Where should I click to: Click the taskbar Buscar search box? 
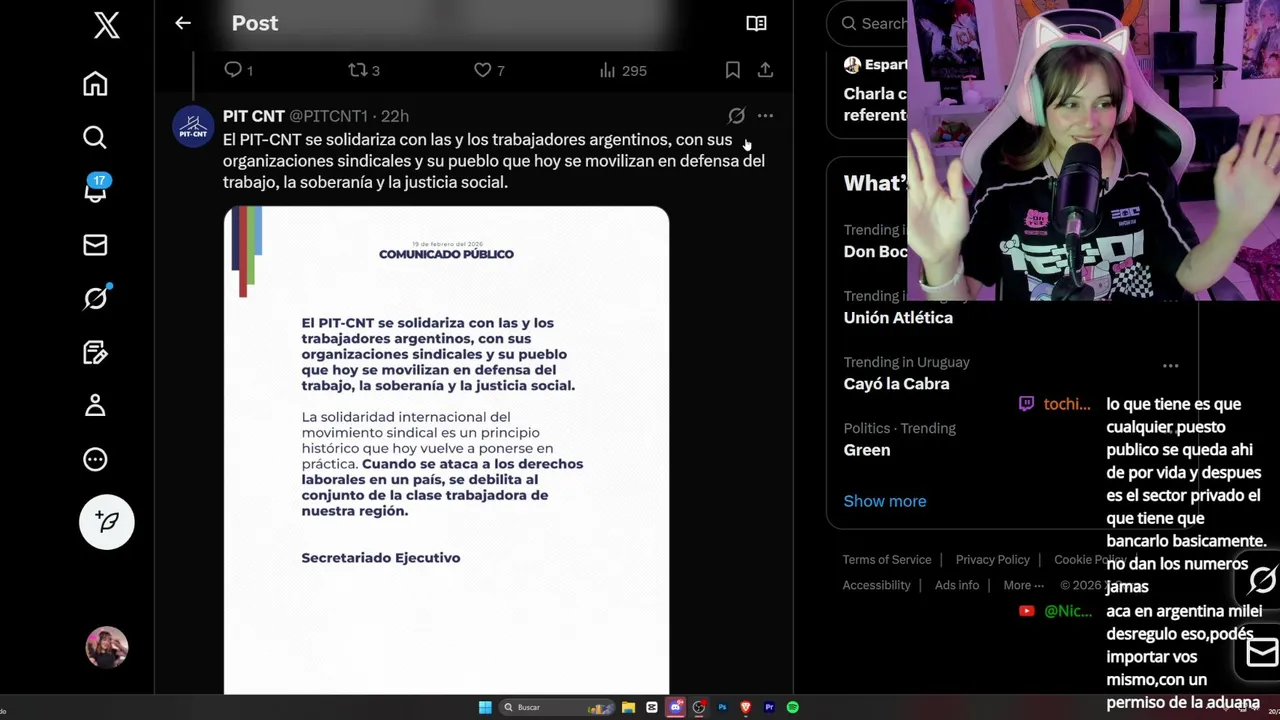(555, 707)
